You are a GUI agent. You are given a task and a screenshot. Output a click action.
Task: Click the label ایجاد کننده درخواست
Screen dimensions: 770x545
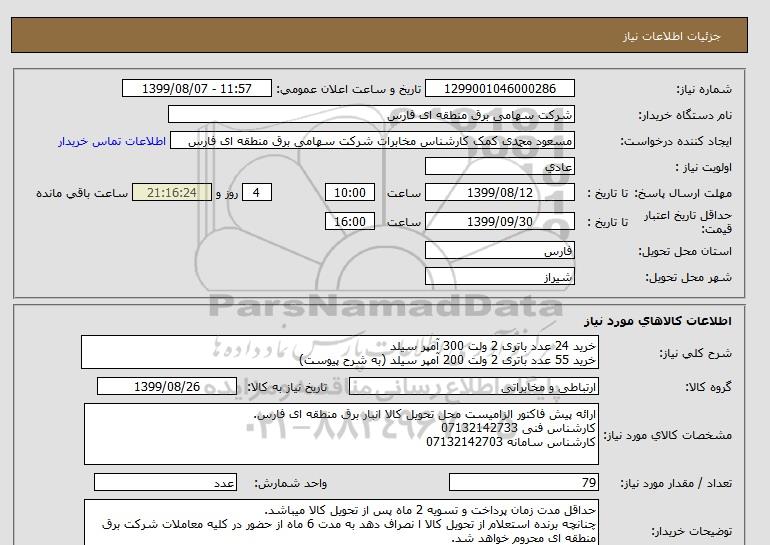676,141
